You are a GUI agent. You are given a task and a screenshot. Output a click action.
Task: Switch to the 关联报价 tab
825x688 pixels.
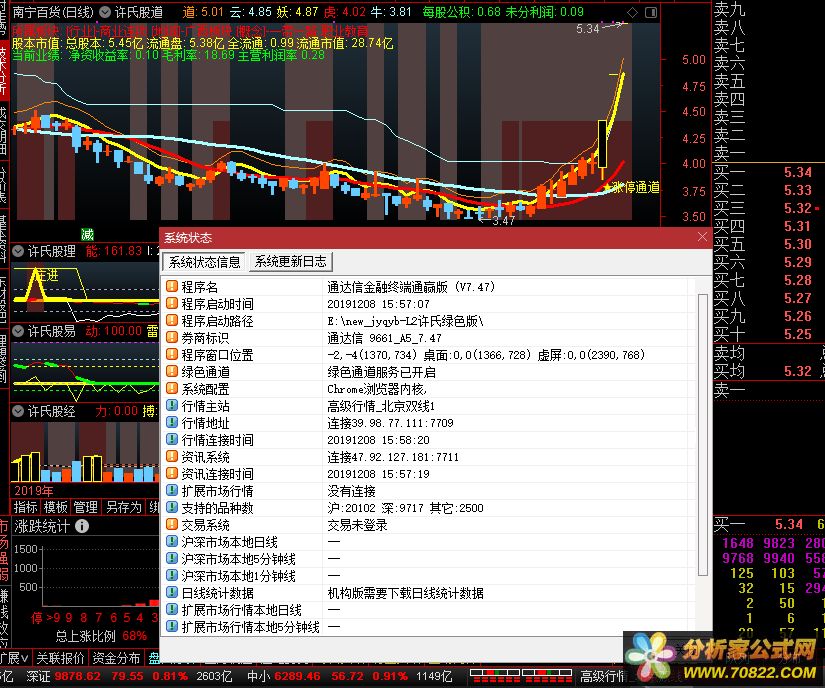pos(61,657)
